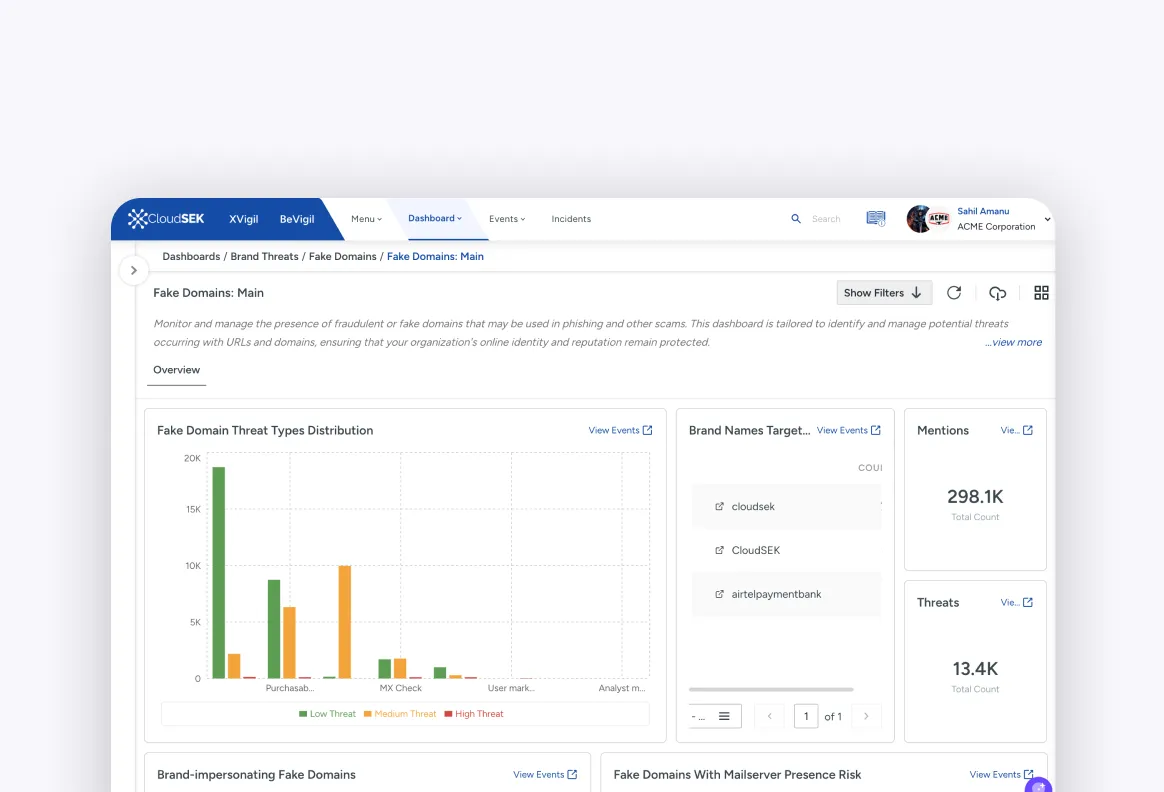Click the tallest green Low Threat bar

point(218,572)
